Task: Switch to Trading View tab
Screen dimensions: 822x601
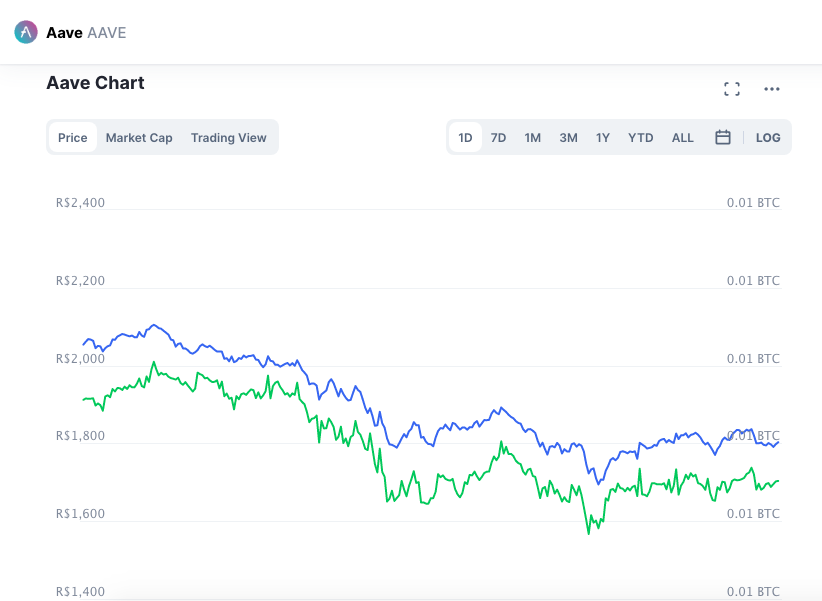Action: (229, 137)
